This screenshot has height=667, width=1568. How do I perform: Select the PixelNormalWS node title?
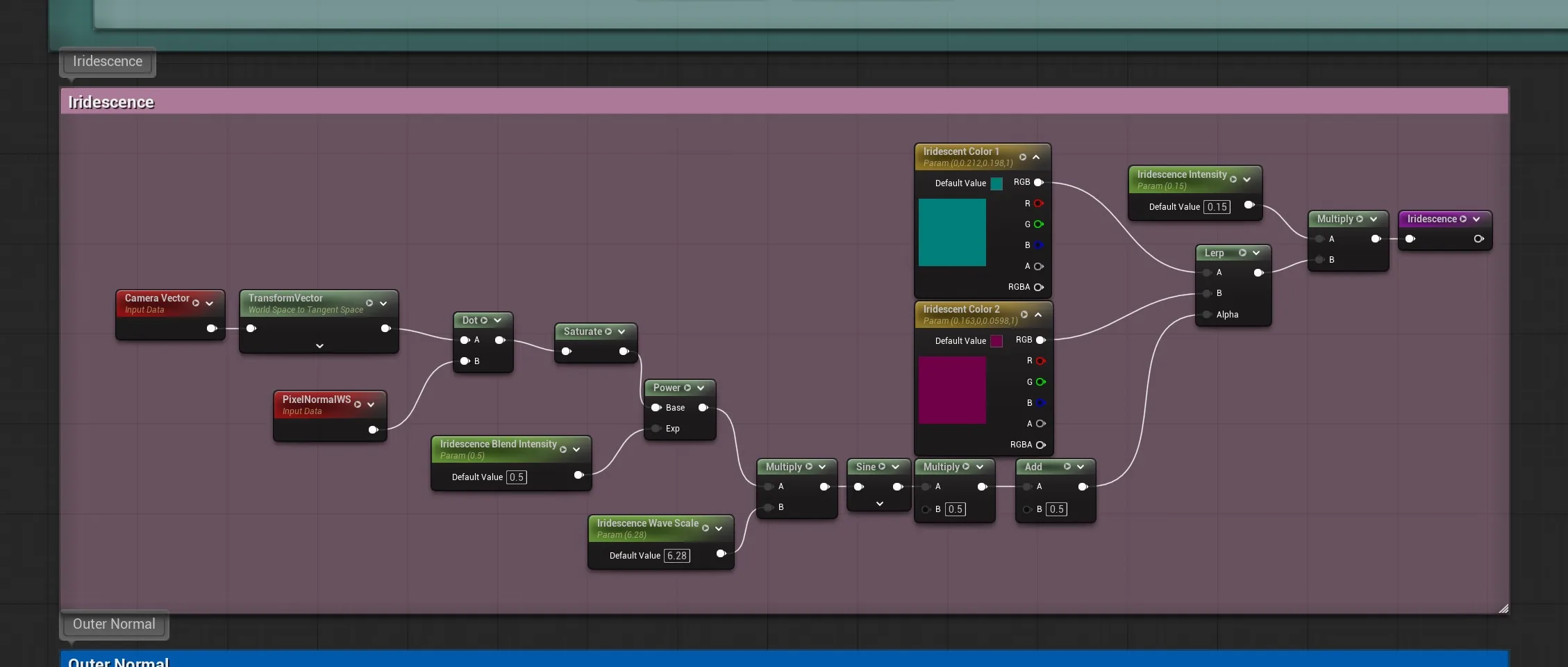tap(317, 400)
